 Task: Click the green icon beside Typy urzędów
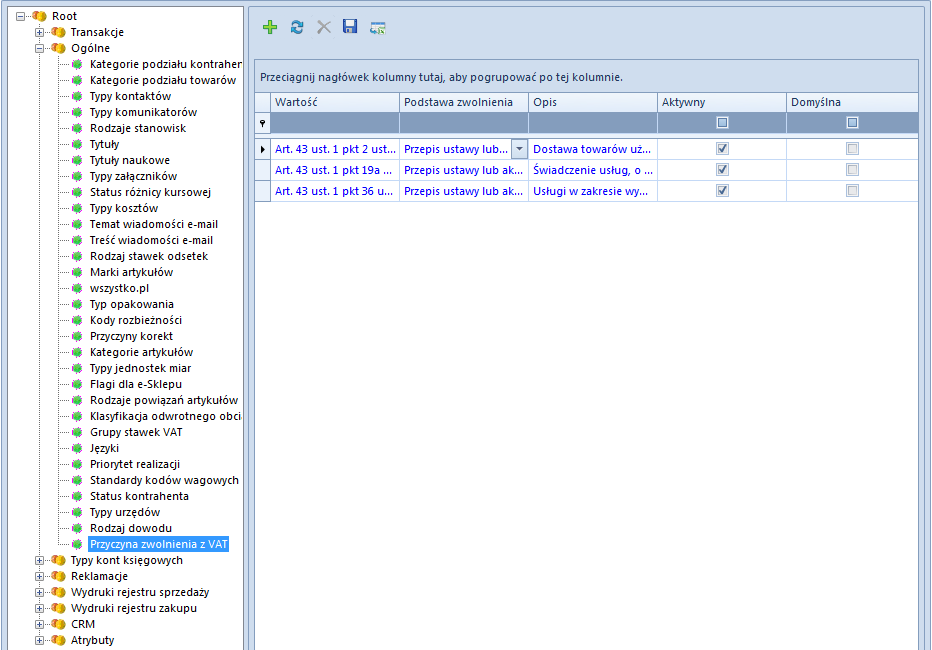(77, 512)
